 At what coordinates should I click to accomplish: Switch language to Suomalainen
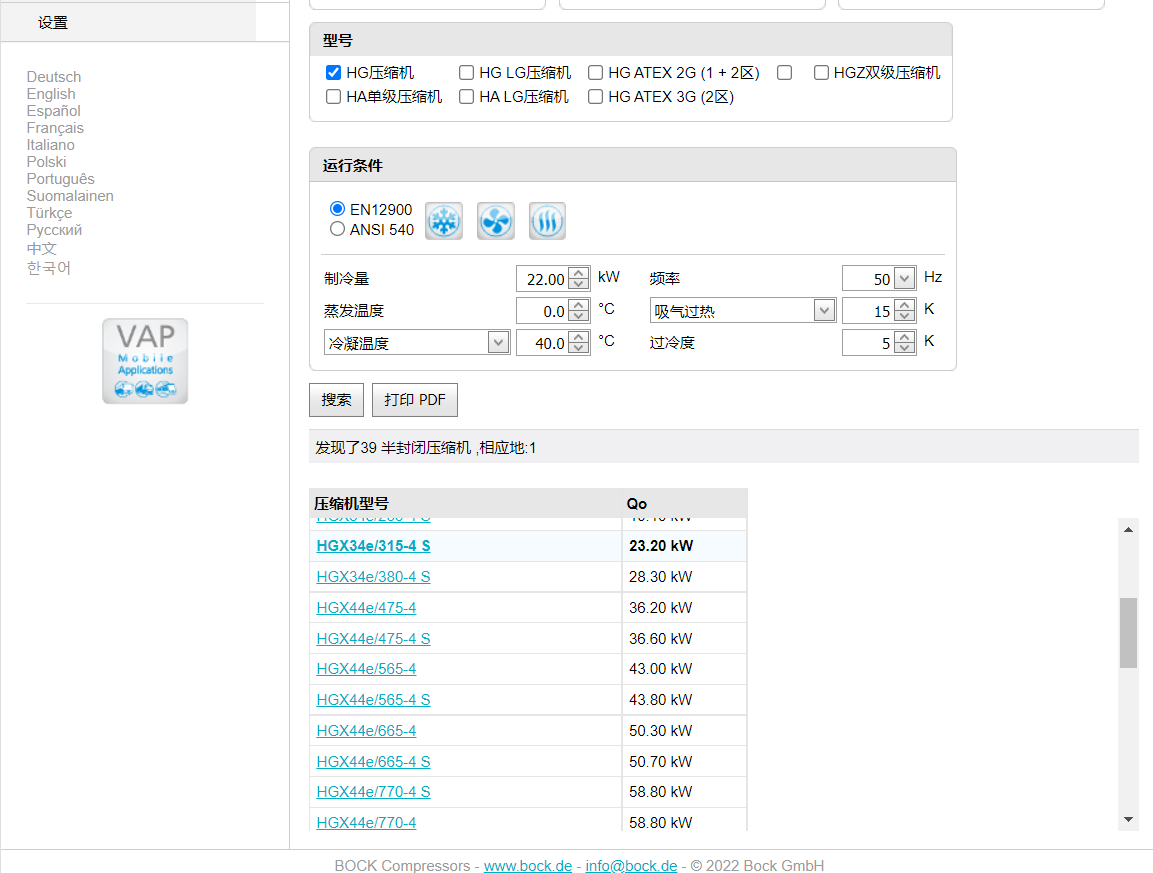coord(70,196)
